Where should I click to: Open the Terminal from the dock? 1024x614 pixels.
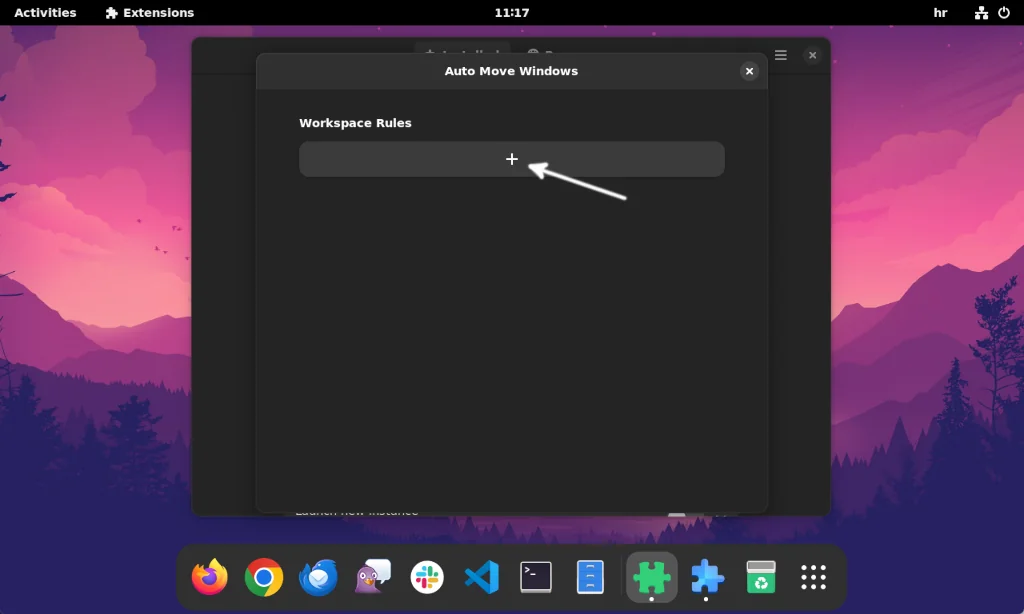(x=536, y=577)
